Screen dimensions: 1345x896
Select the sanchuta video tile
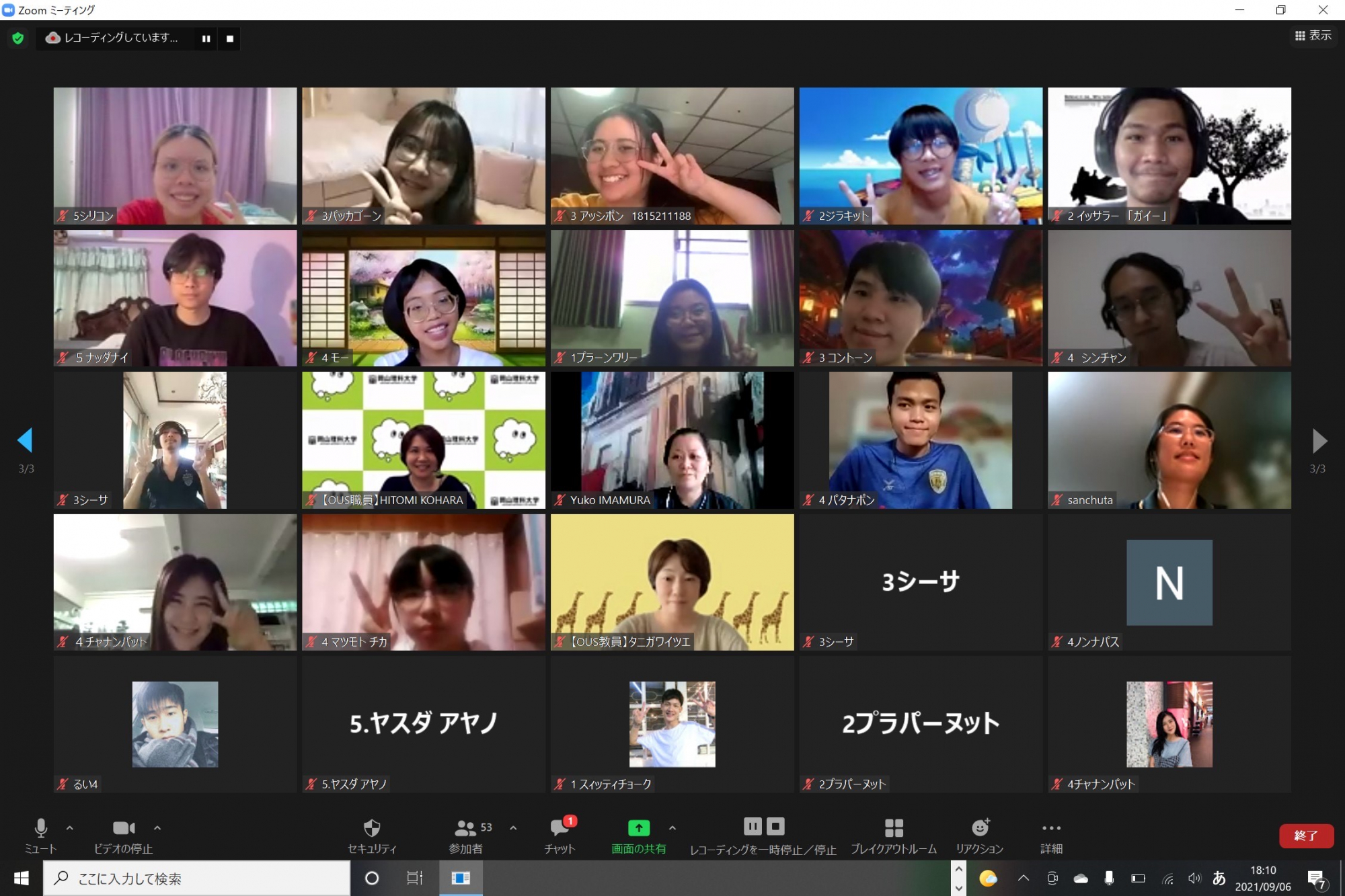1169,440
